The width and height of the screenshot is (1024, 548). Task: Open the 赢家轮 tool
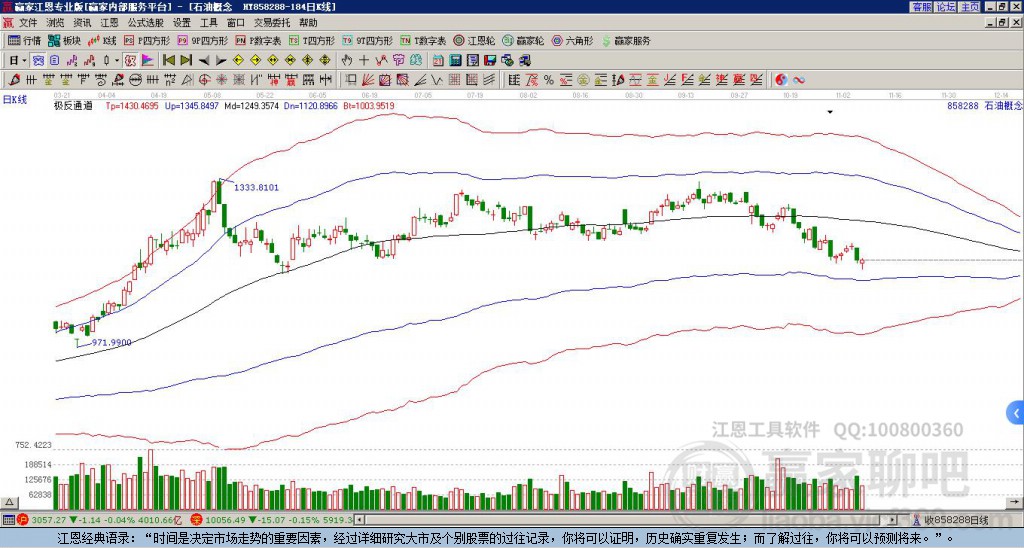(523, 40)
